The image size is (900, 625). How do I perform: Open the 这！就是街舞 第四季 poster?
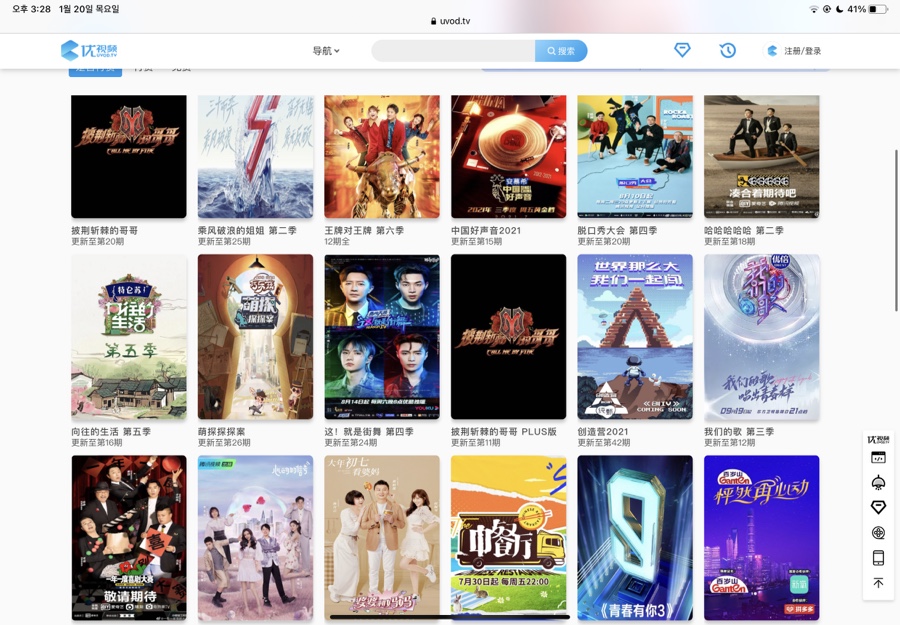click(x=382, y=337)
